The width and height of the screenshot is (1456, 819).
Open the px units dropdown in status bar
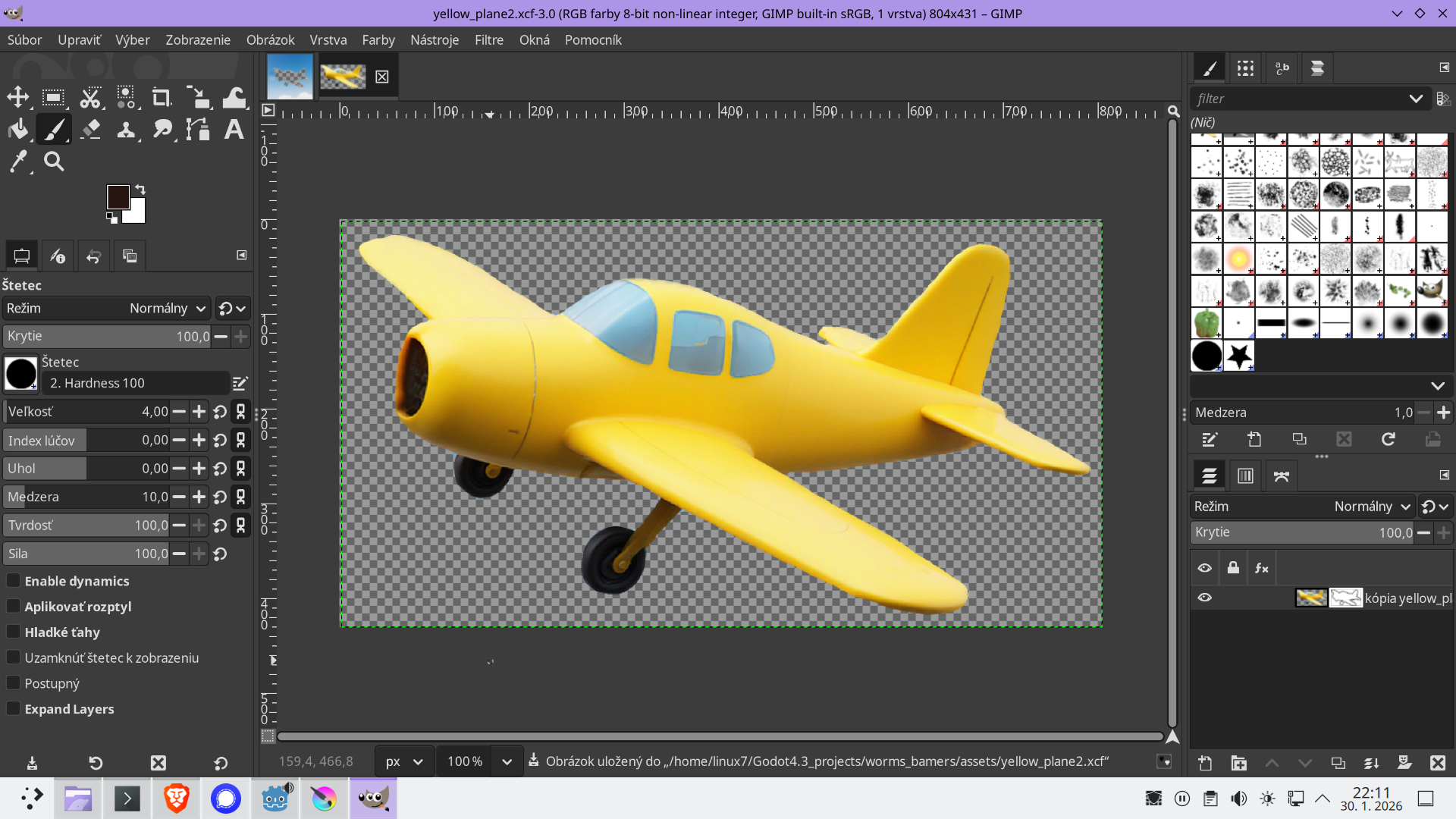coord(403,761)
